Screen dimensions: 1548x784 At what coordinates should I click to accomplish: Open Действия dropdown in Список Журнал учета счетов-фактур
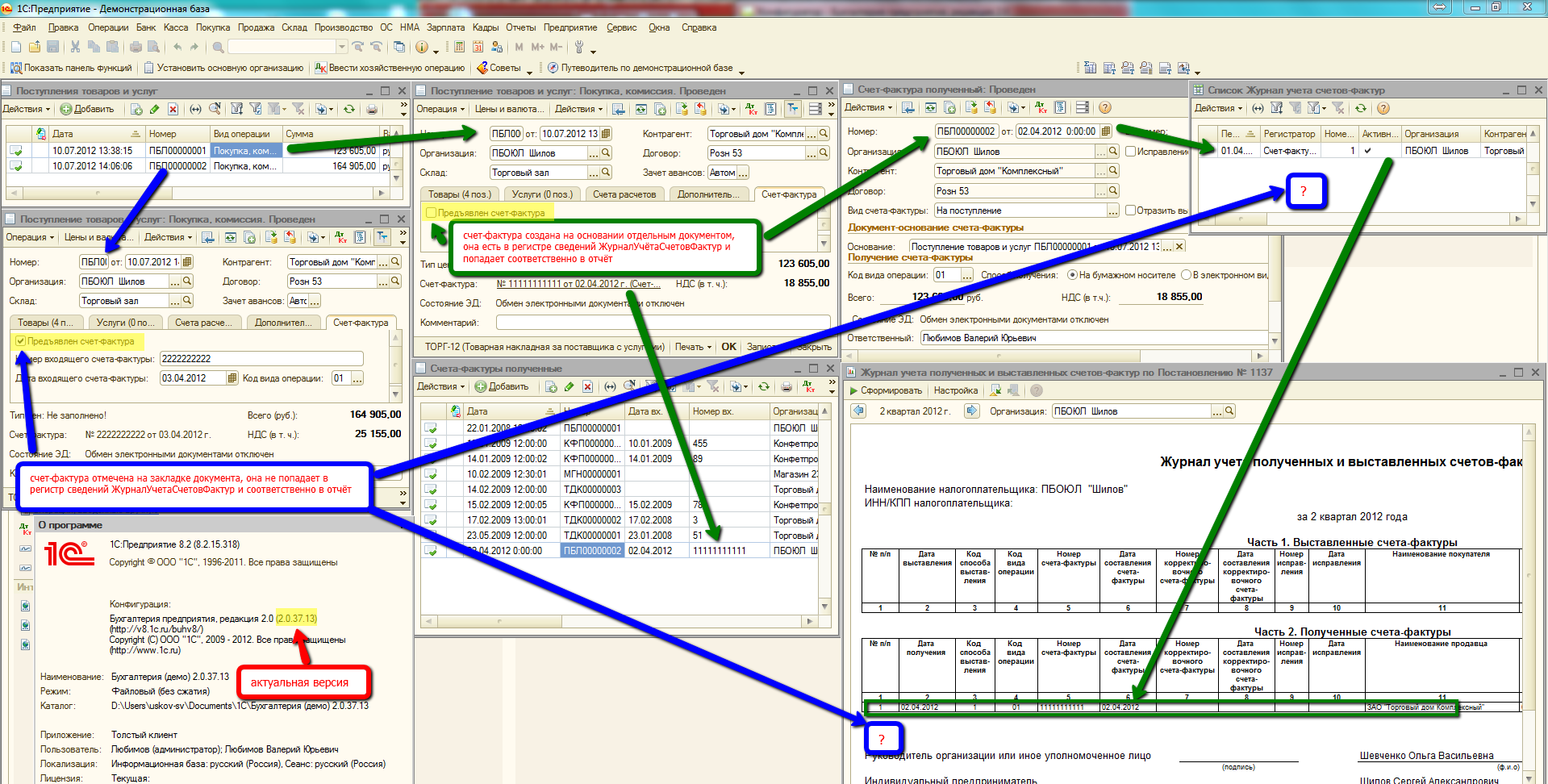point(1218,108)
